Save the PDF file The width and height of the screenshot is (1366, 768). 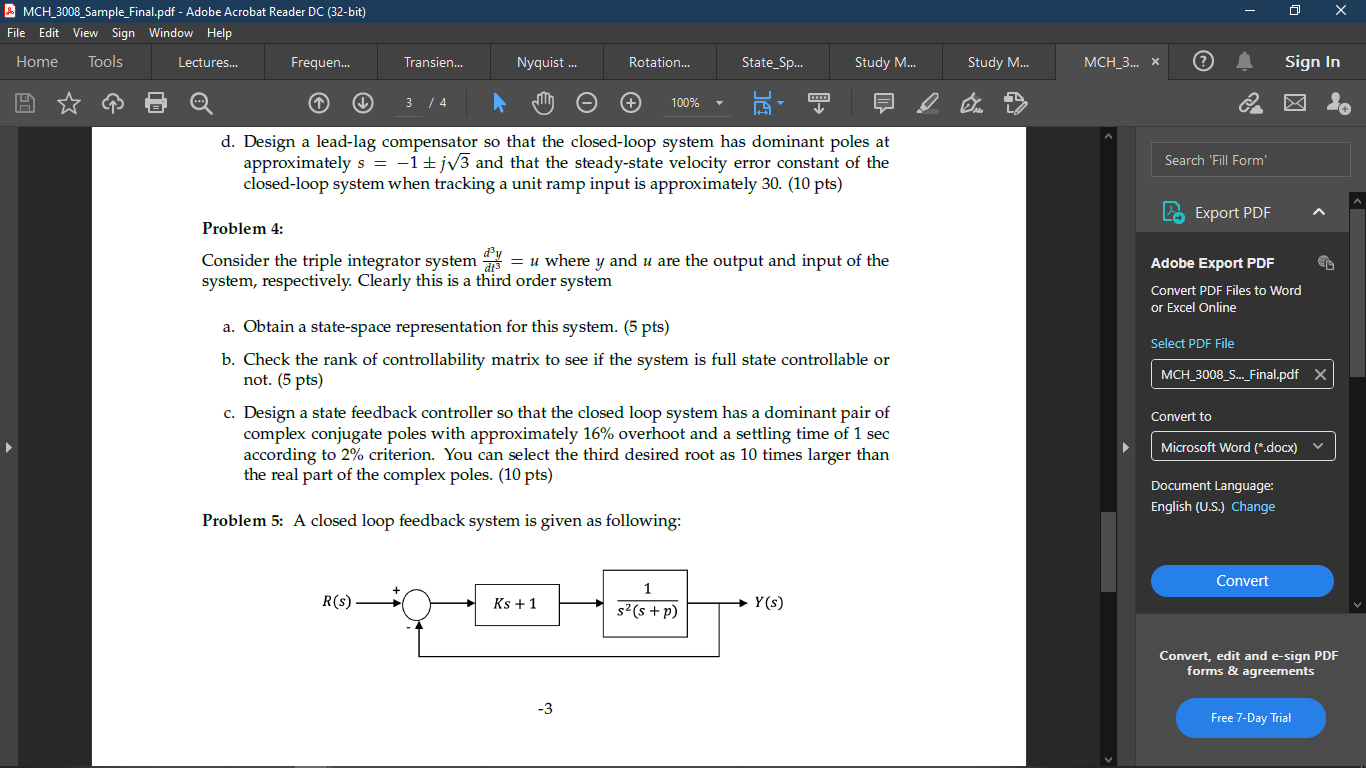[24, 103]
